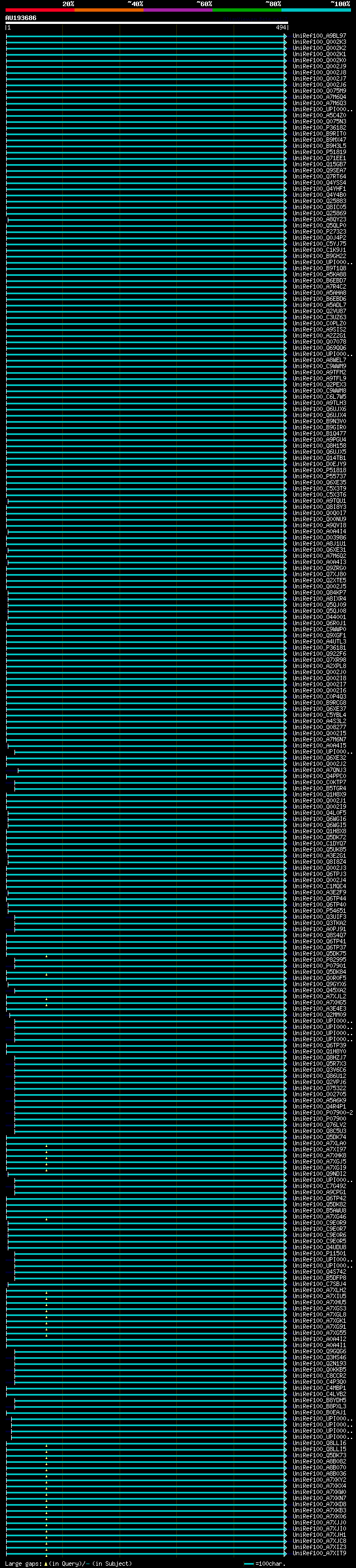Click the alignment bar for UniRef100_Q9SEA7
The width and height of the screenshot is (356, 1568).
(146, 170)
